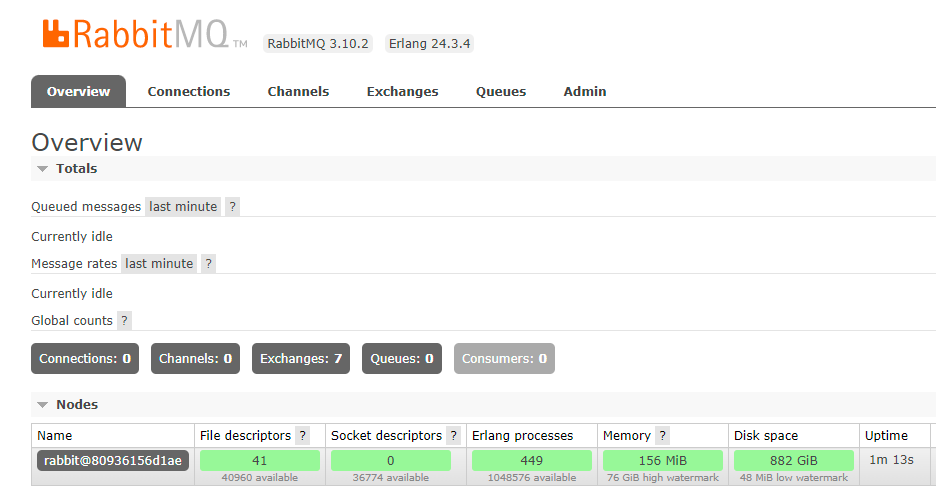Open the Connections tab
The width and height of the screenshot is (936, 490).
[x=189, y=91]
